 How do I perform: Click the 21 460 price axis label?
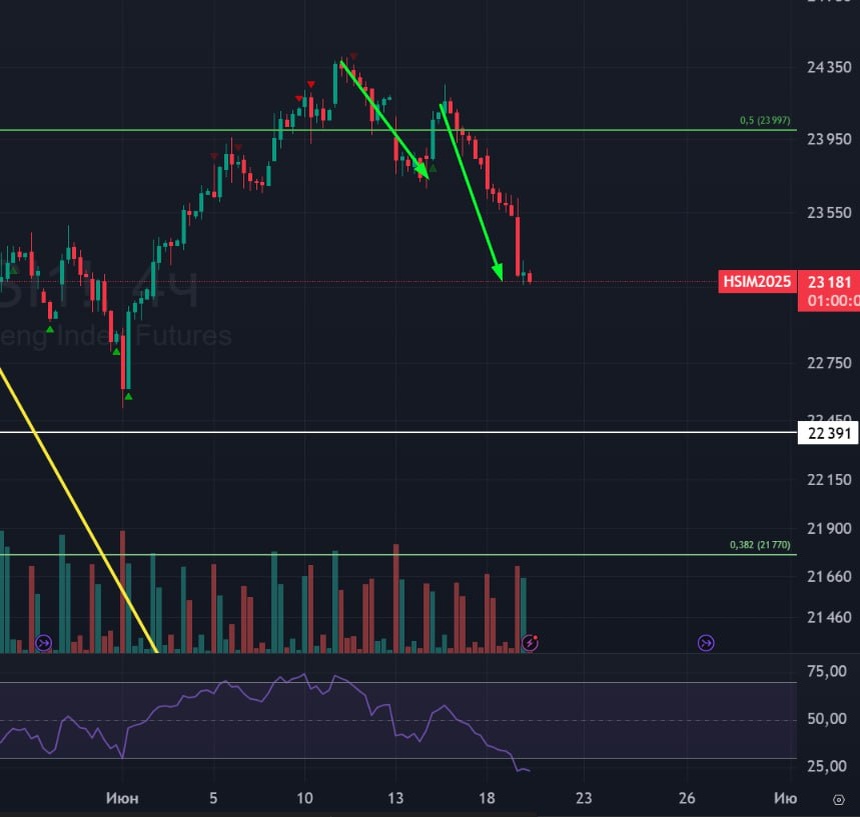tap(829, 617)
